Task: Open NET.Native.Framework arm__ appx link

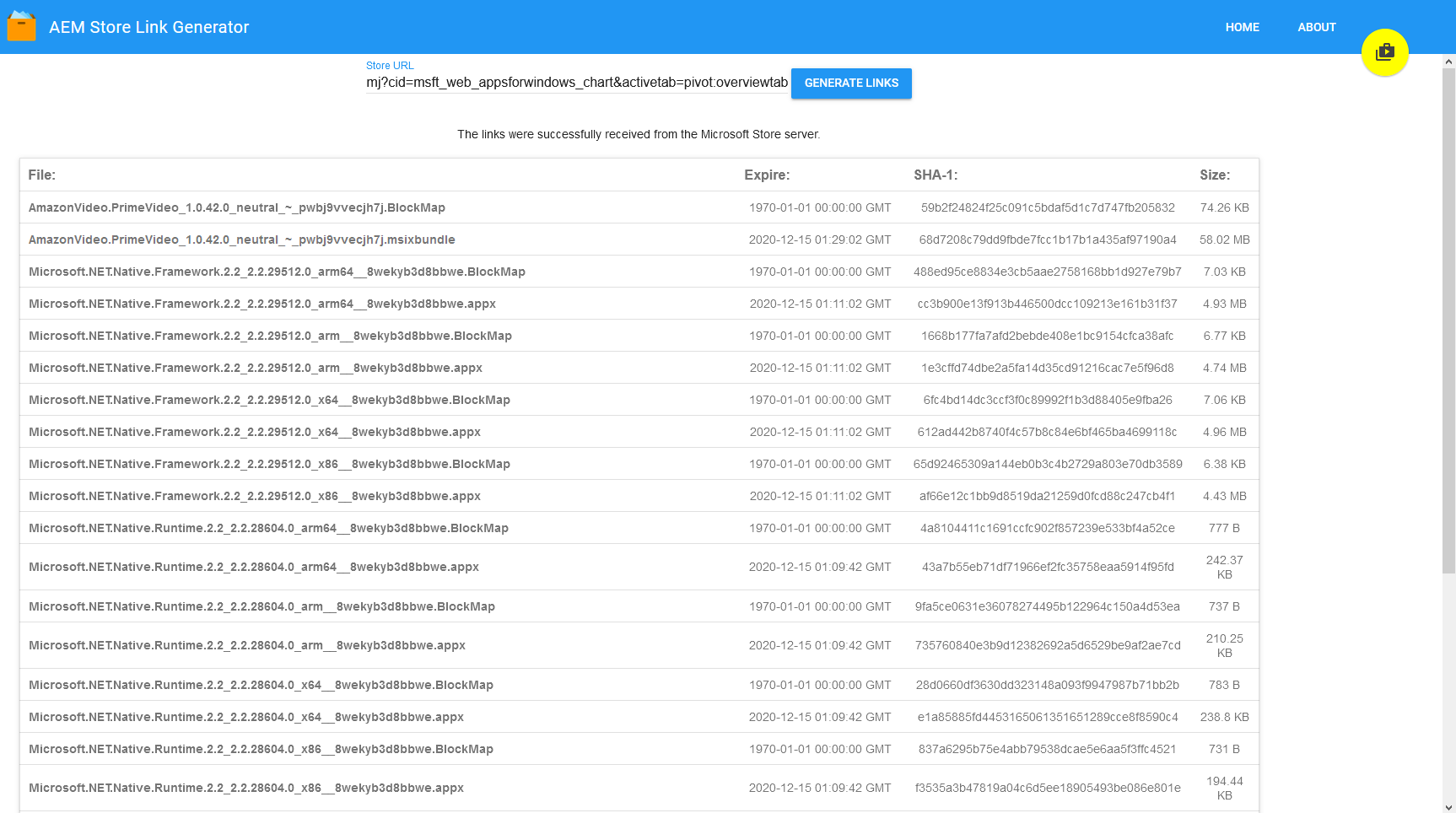Action: click(x=256, y=368)
